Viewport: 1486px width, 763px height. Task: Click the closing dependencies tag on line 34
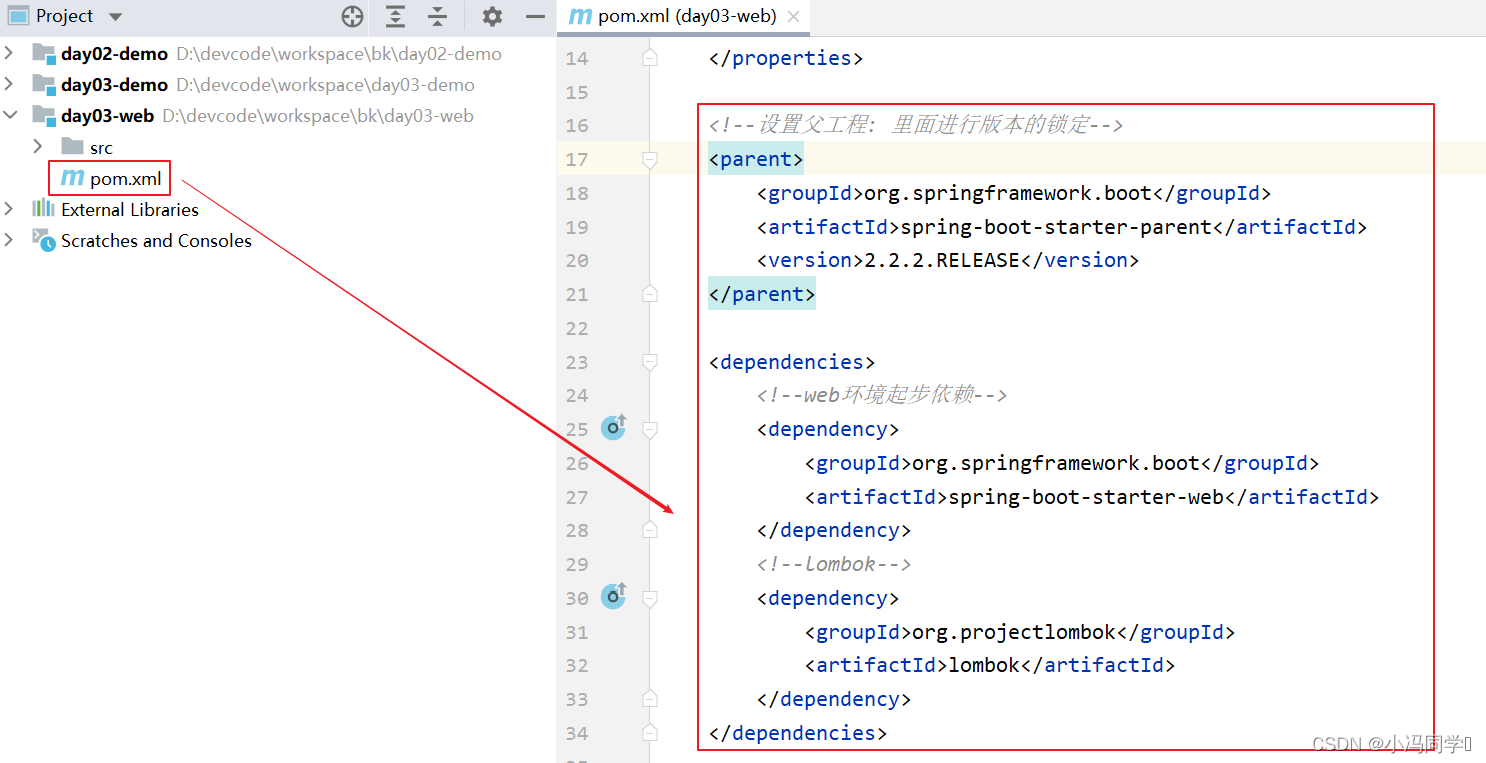point(798,733)
